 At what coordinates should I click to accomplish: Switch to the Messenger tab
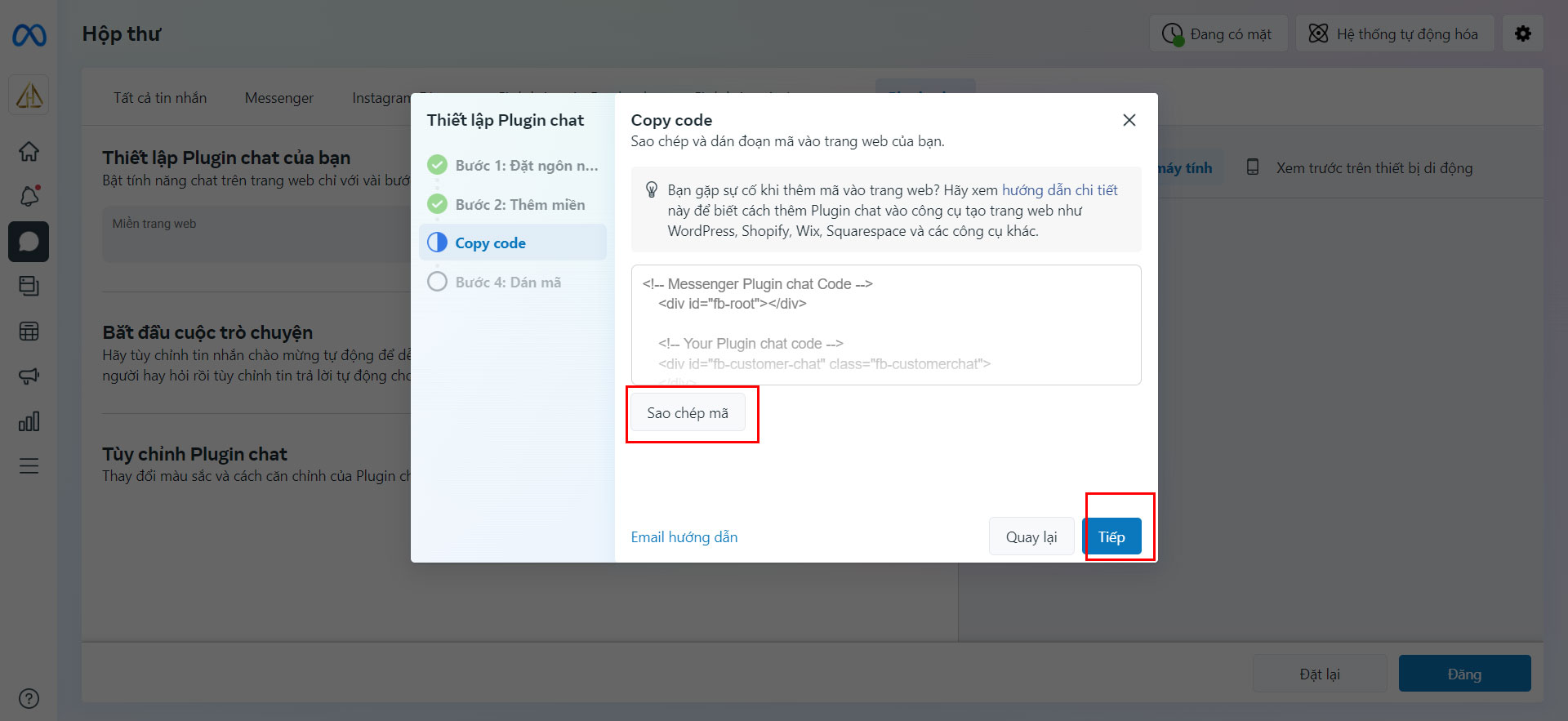278,98
